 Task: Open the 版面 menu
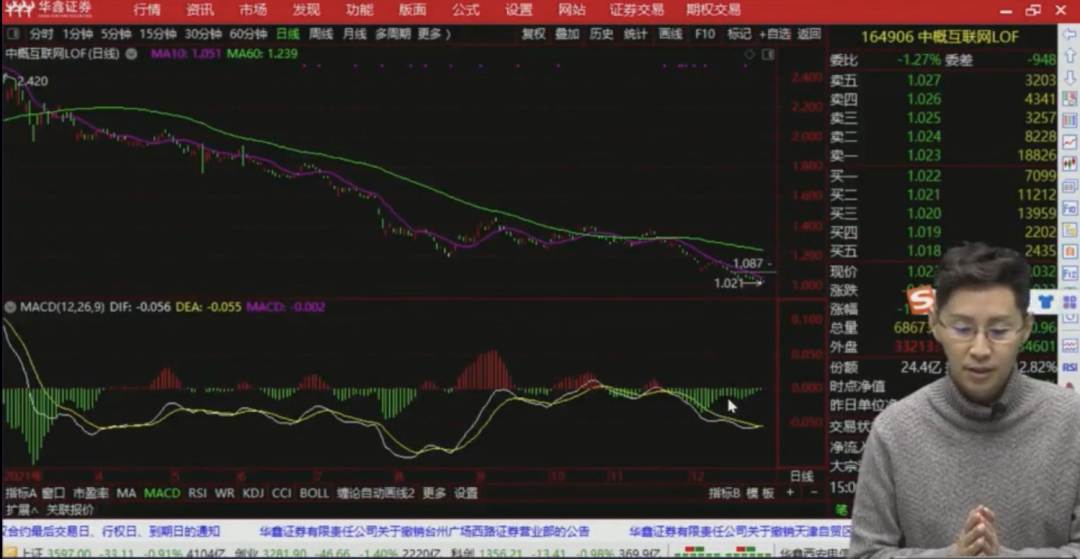tap(412, 10)
